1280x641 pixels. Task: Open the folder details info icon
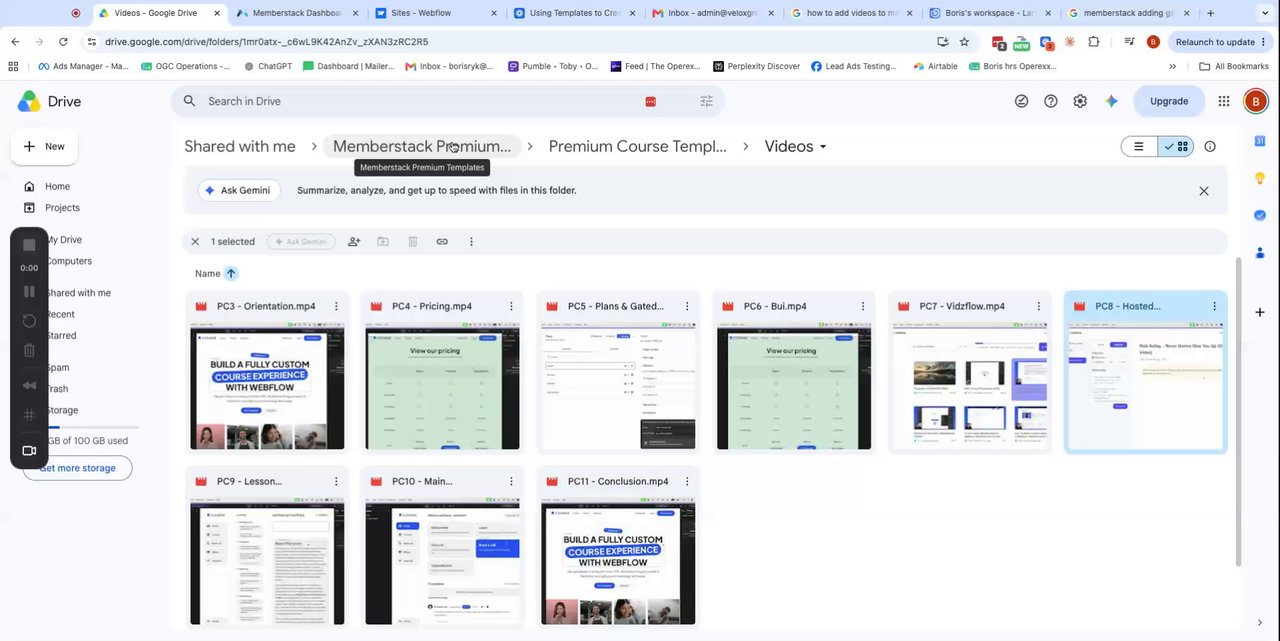pos(1210,146)
